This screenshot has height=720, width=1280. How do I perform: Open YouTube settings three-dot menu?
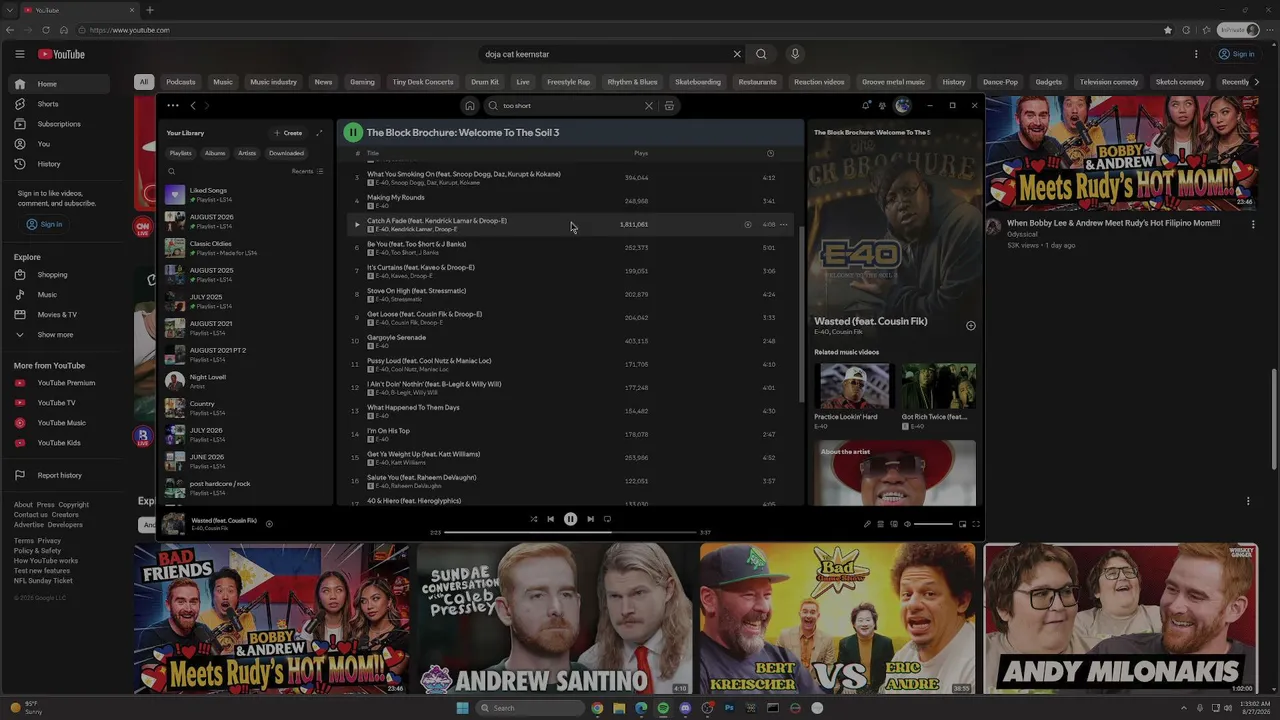click(1196, 54)
